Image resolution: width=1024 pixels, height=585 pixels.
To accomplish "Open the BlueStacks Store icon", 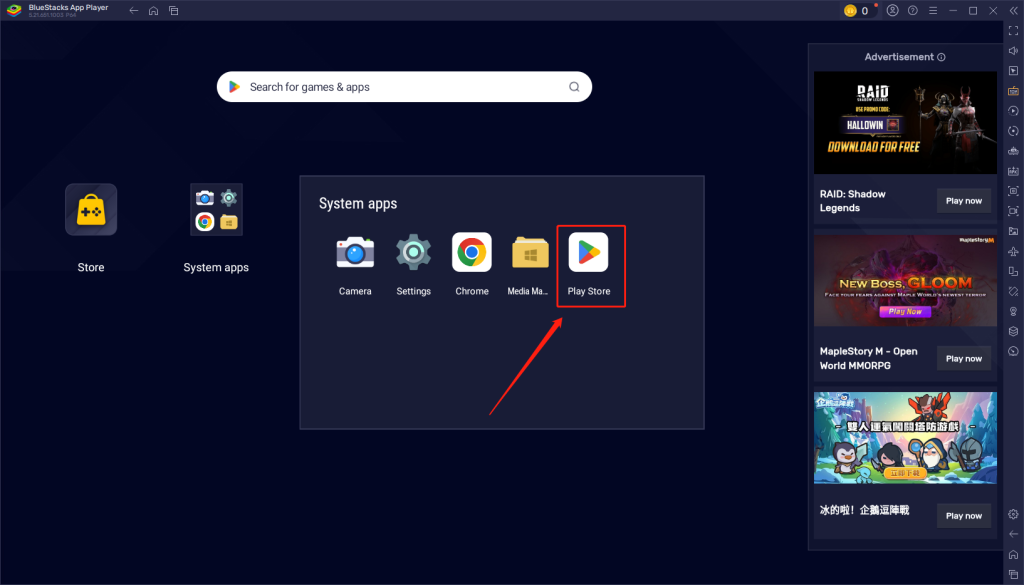I will tap(91, 209).
